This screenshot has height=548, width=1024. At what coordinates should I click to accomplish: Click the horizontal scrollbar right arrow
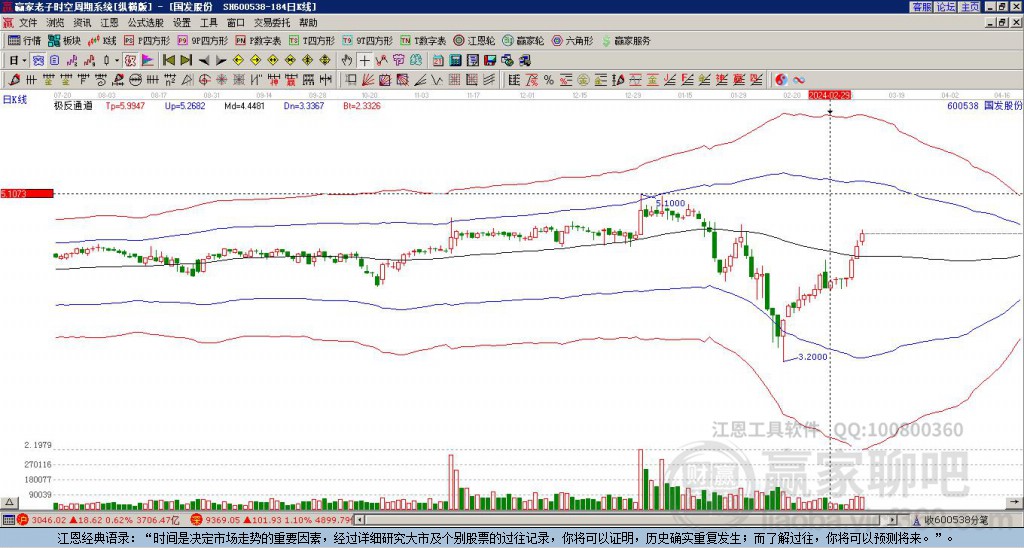pyautogui.click(x=892, y=520)
